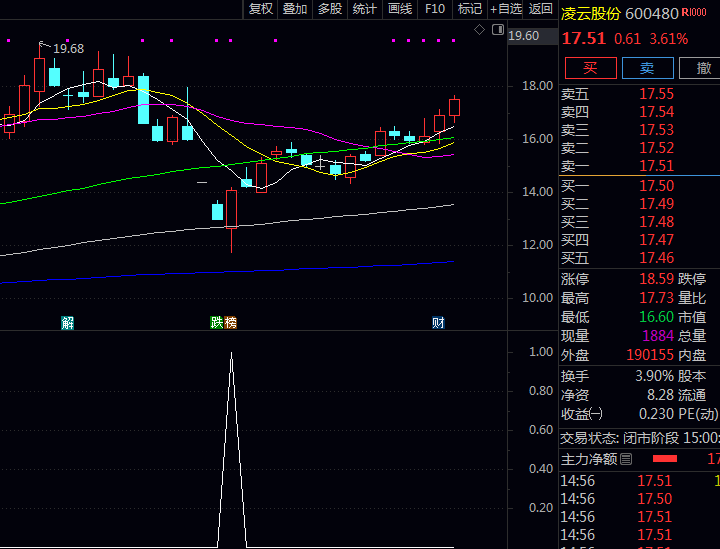
Task: Click the 外盘 value 190155
Action: pos(650,355)
